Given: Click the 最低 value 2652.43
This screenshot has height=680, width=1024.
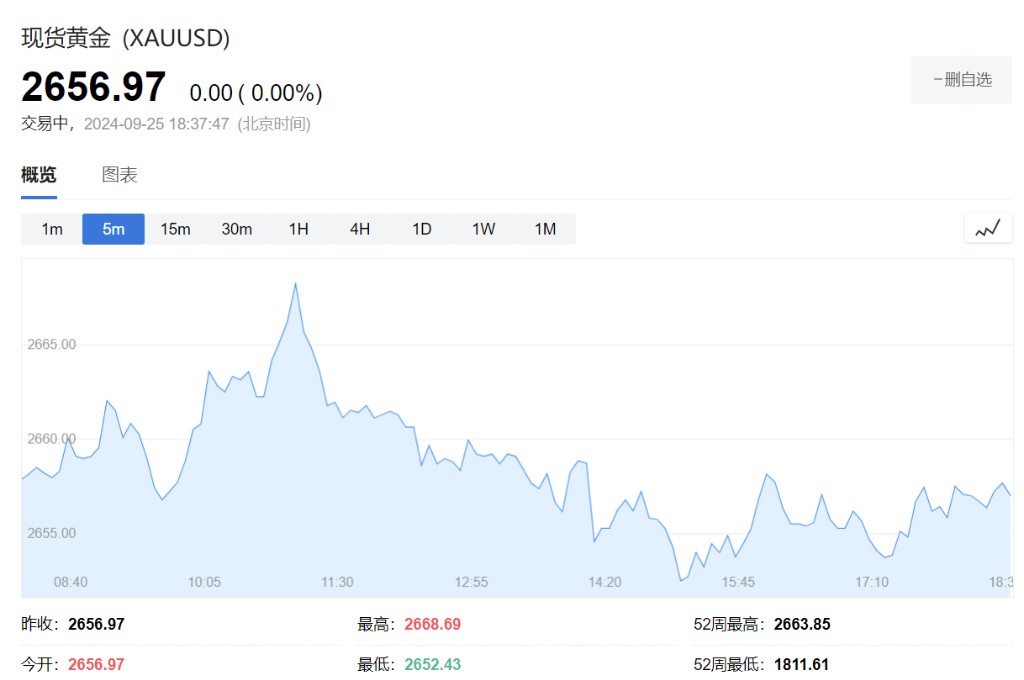Looking at the screenshot, I should coord(432,664).
